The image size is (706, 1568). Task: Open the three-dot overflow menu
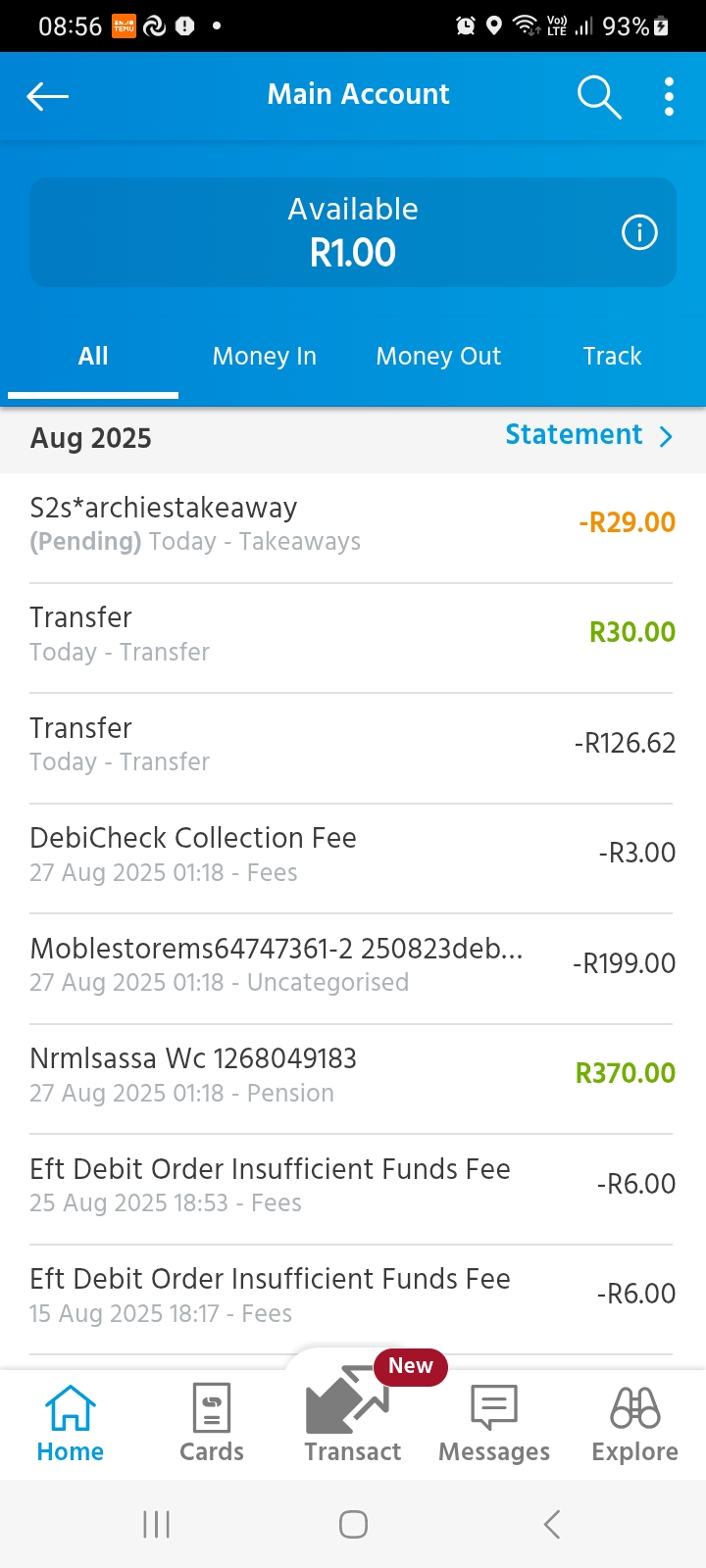point(669,97)
